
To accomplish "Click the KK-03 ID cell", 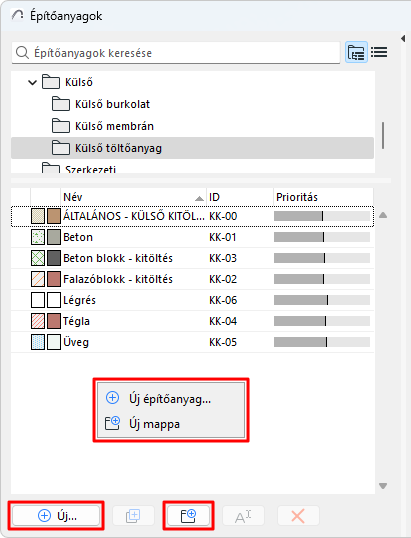I will point(223,258).
